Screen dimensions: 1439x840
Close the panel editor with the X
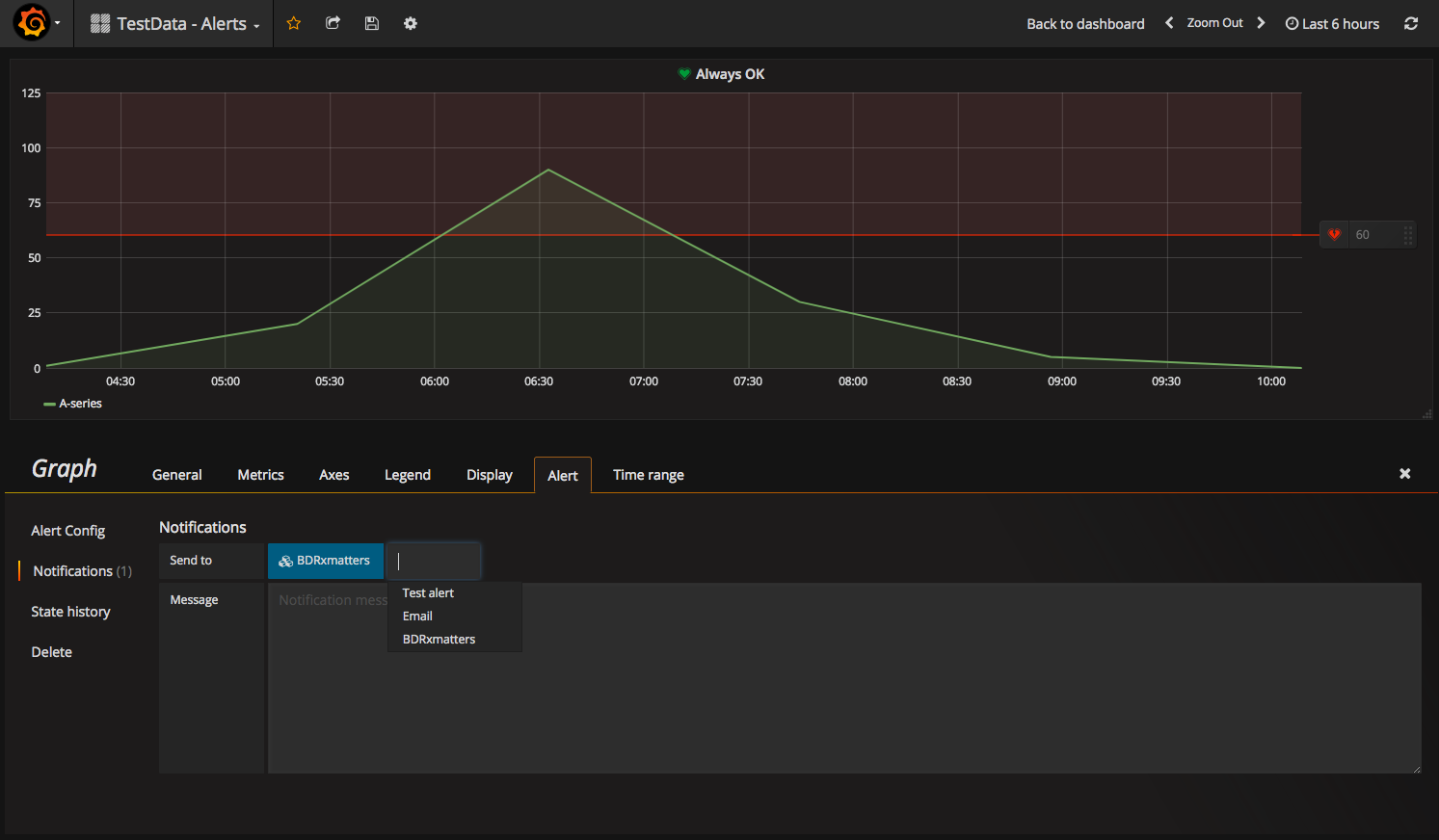[1404, 473]
